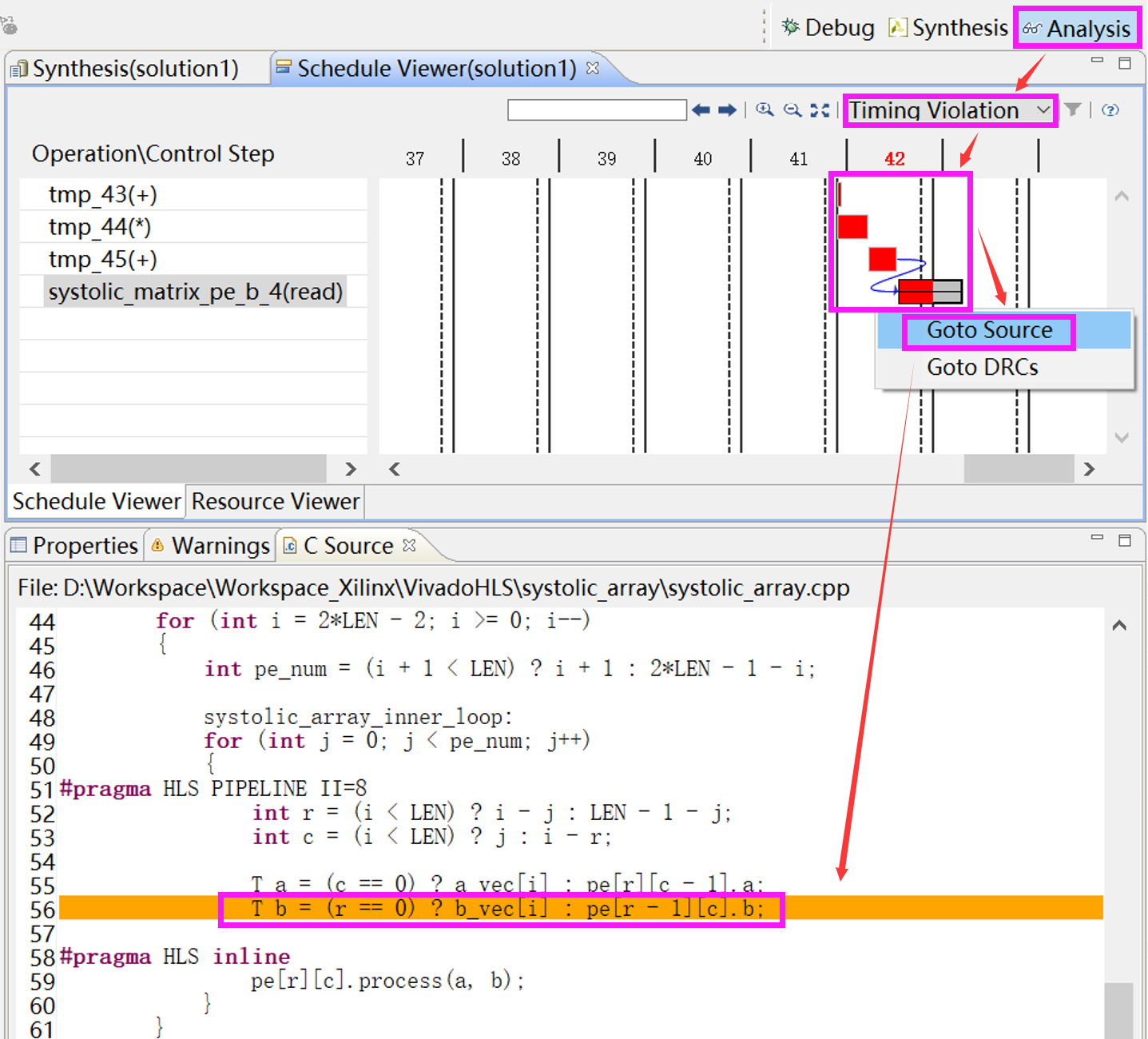The height and width of the screenshot is (1039, 1148).
Task: Click the filter funnel icon
Action: coord(1073,109)
